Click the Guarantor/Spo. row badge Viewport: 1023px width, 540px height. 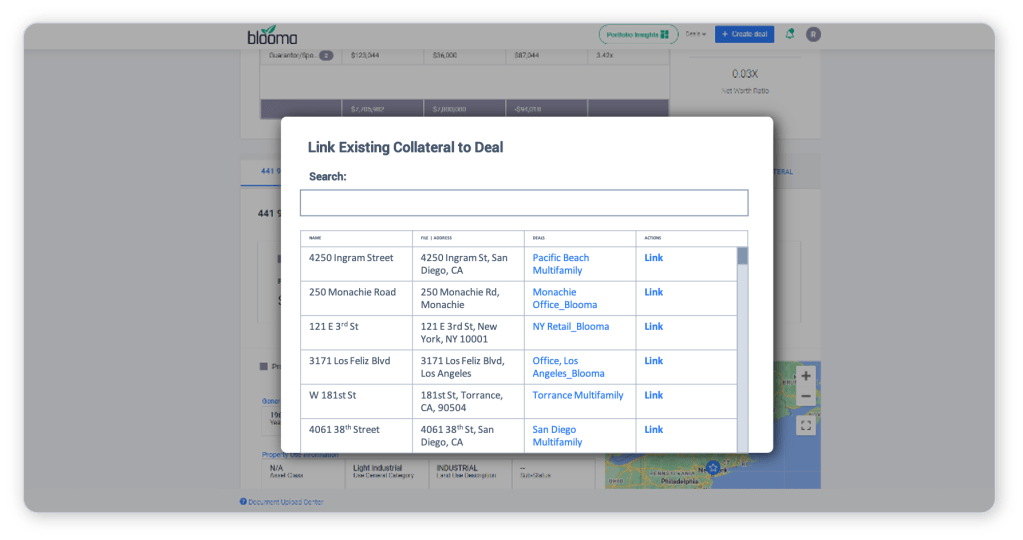(x=326, y=55)
